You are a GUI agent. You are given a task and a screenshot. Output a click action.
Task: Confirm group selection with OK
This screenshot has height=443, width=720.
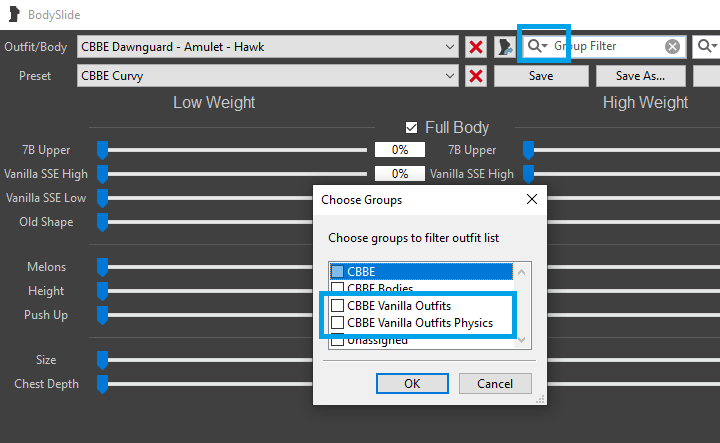412,383
